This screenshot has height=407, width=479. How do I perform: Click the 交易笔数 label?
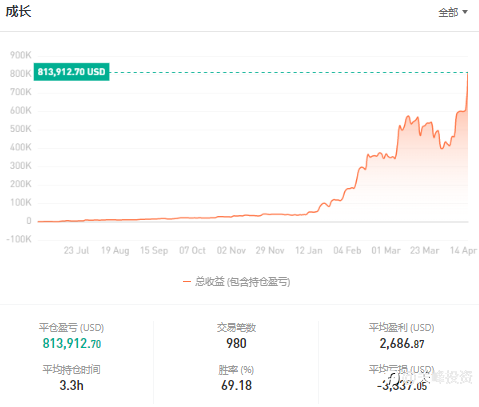(236, 328)
